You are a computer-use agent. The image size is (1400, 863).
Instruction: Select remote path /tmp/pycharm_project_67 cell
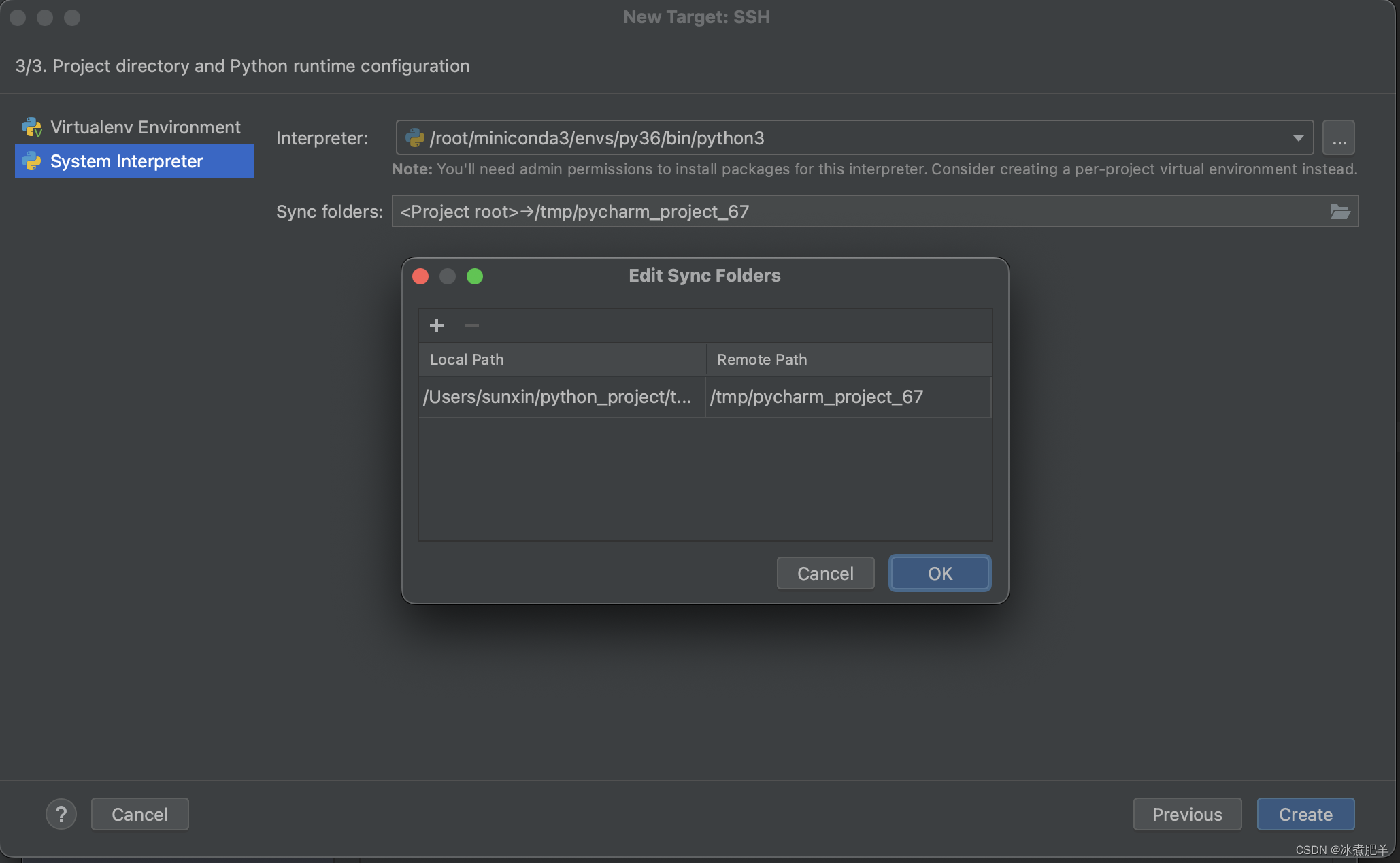click(848, 397)
